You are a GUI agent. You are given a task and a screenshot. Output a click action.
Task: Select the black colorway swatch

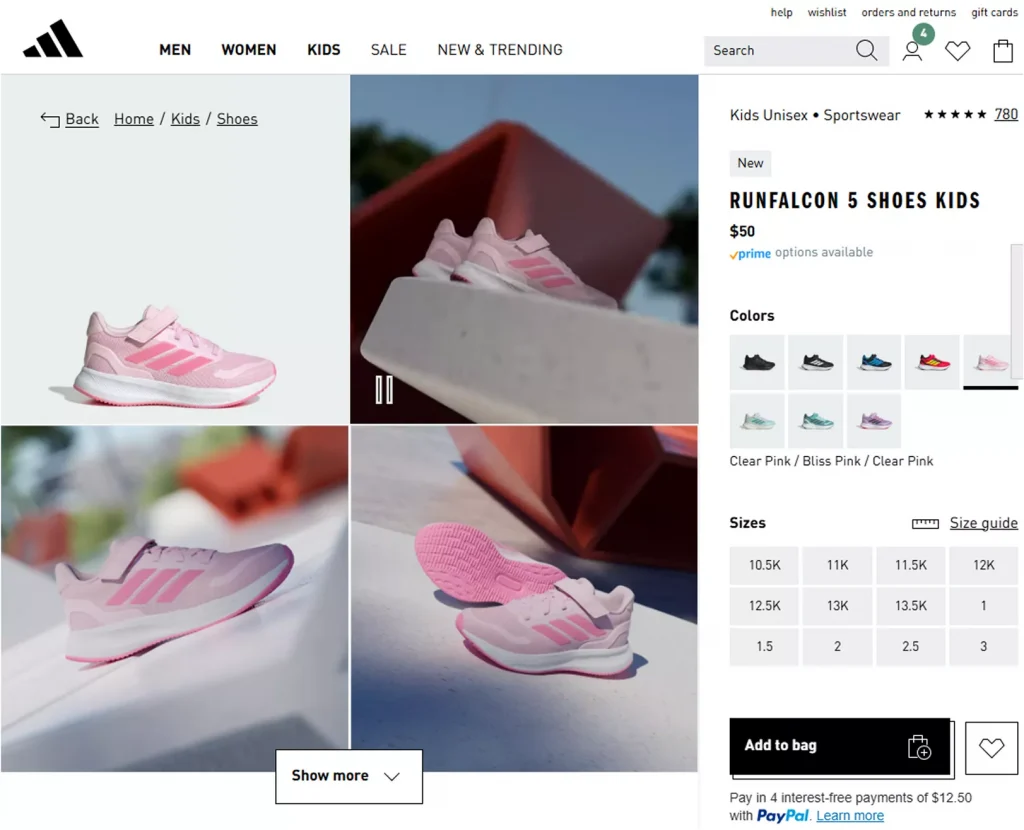(x=756, y=361)
